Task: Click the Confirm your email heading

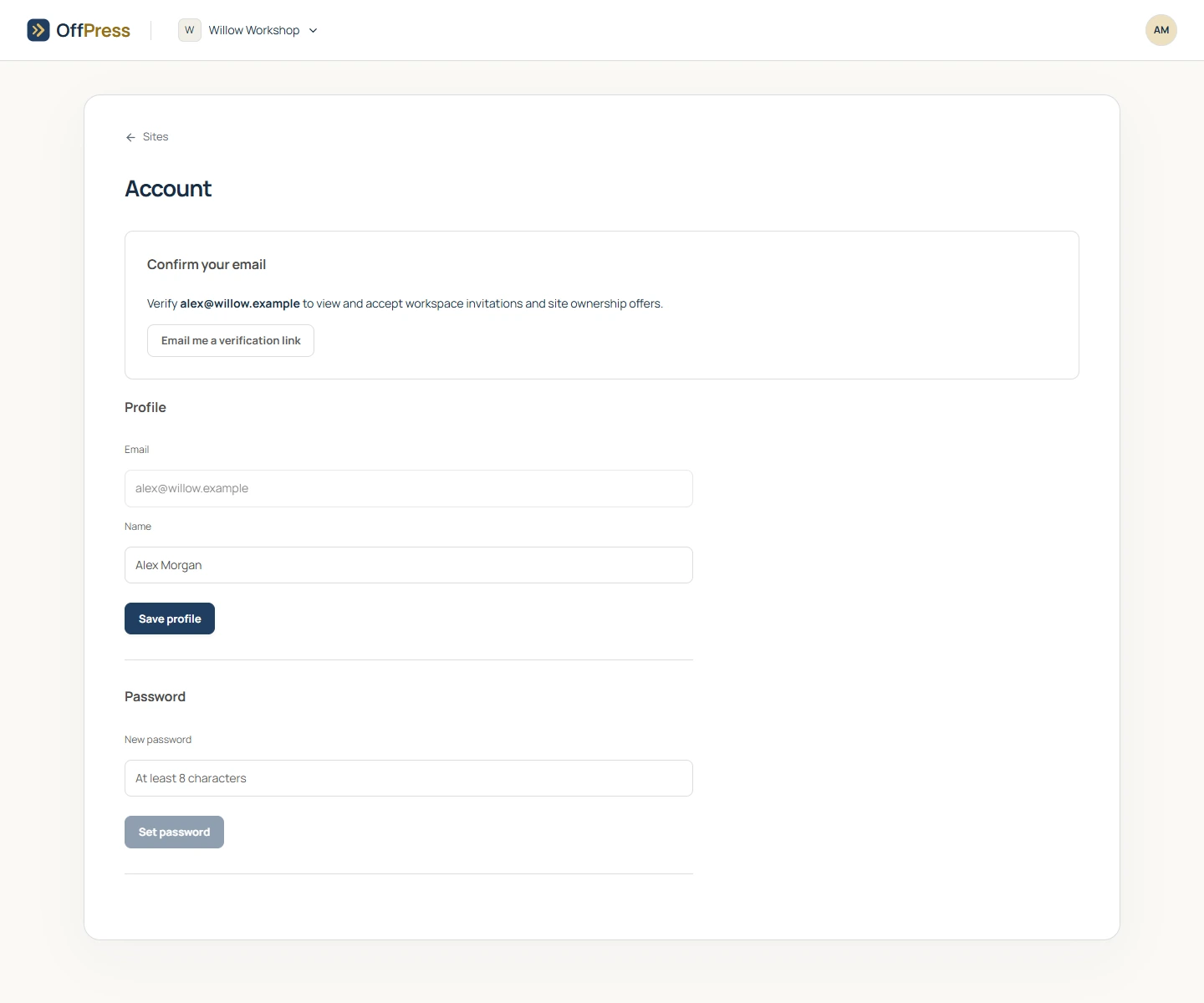Action: point(207,265)
